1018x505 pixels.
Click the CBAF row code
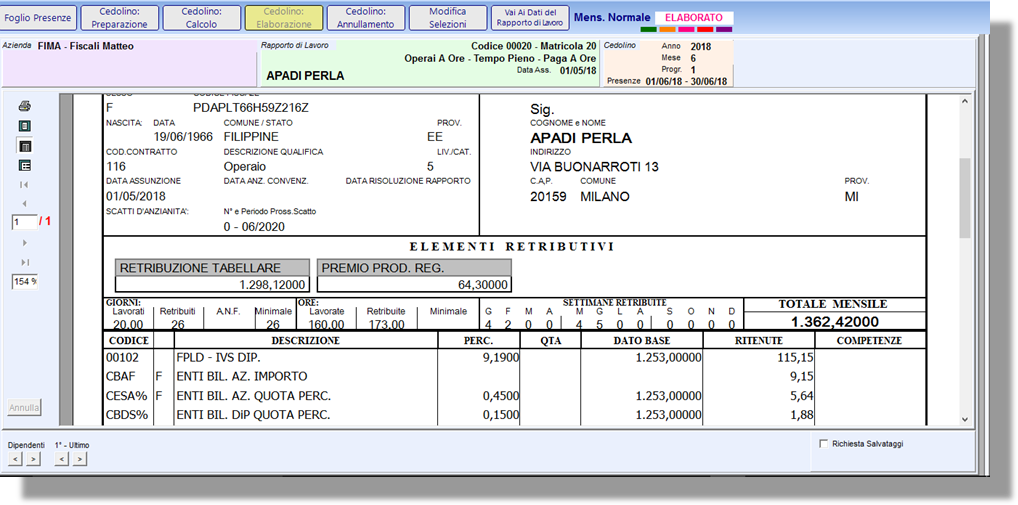(121, 376)
